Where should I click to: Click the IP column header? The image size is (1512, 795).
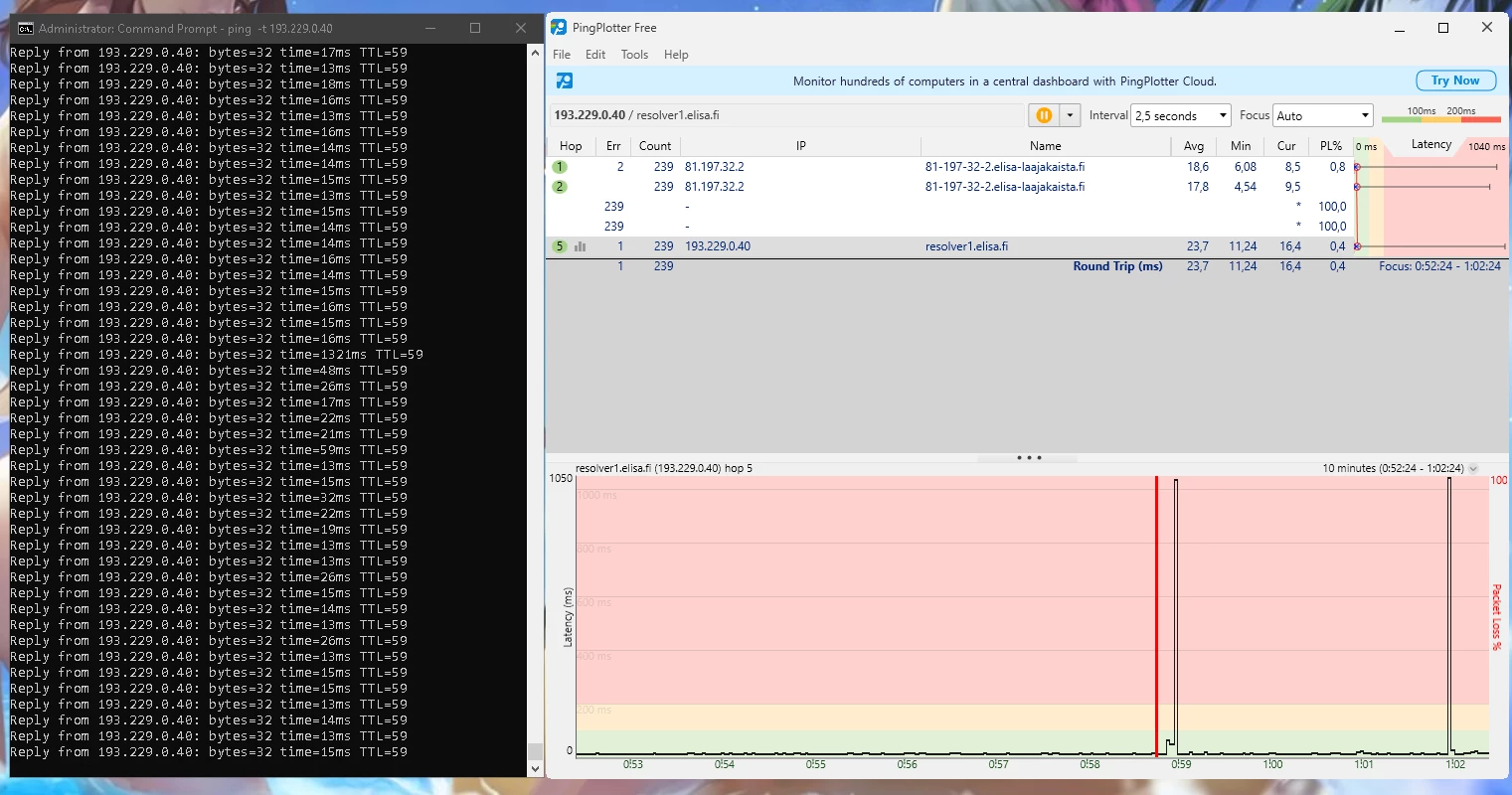pos(800,146)
